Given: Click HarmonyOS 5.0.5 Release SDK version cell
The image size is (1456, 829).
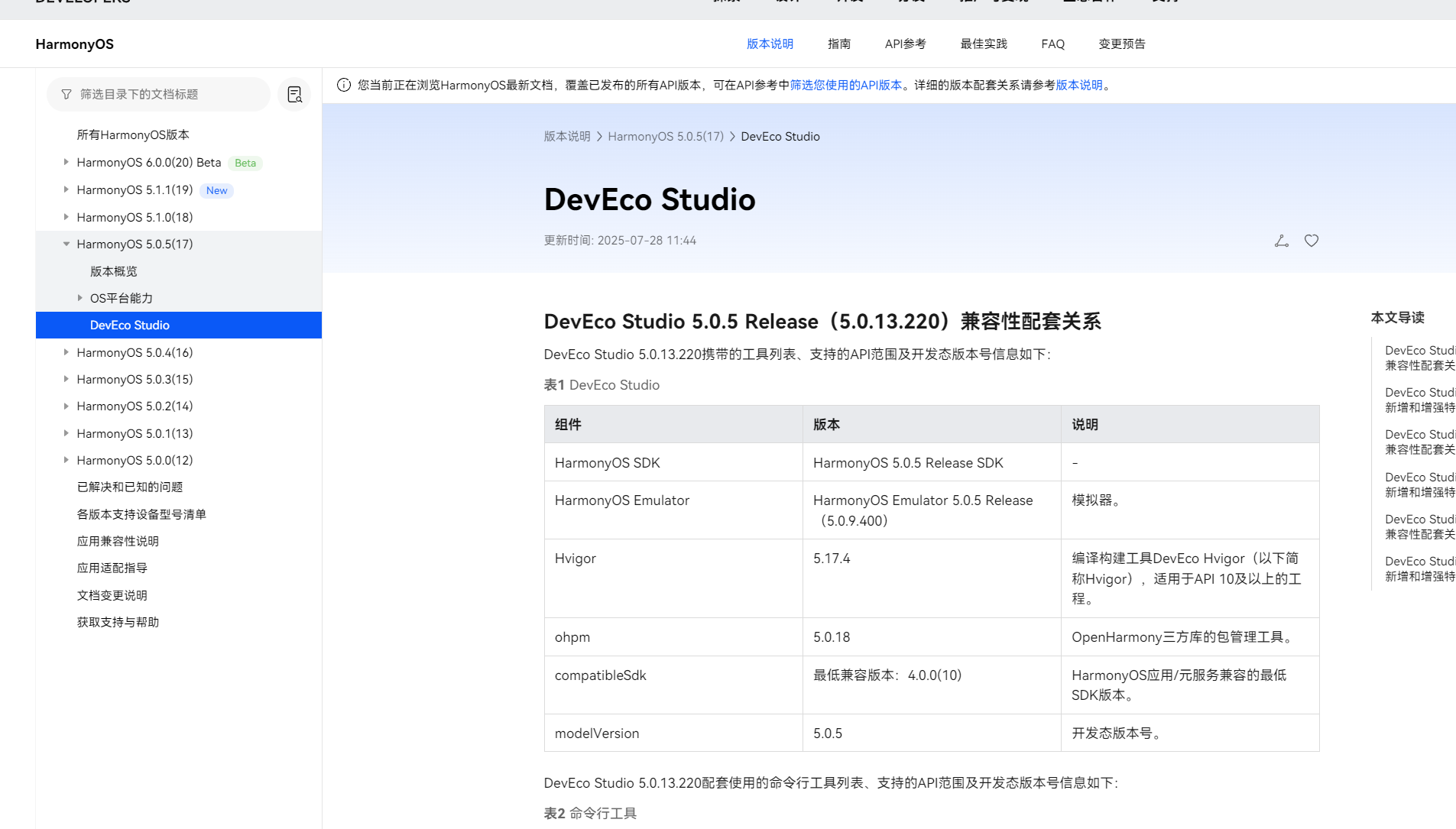Looking at the screenshot, I should [932, 462].
